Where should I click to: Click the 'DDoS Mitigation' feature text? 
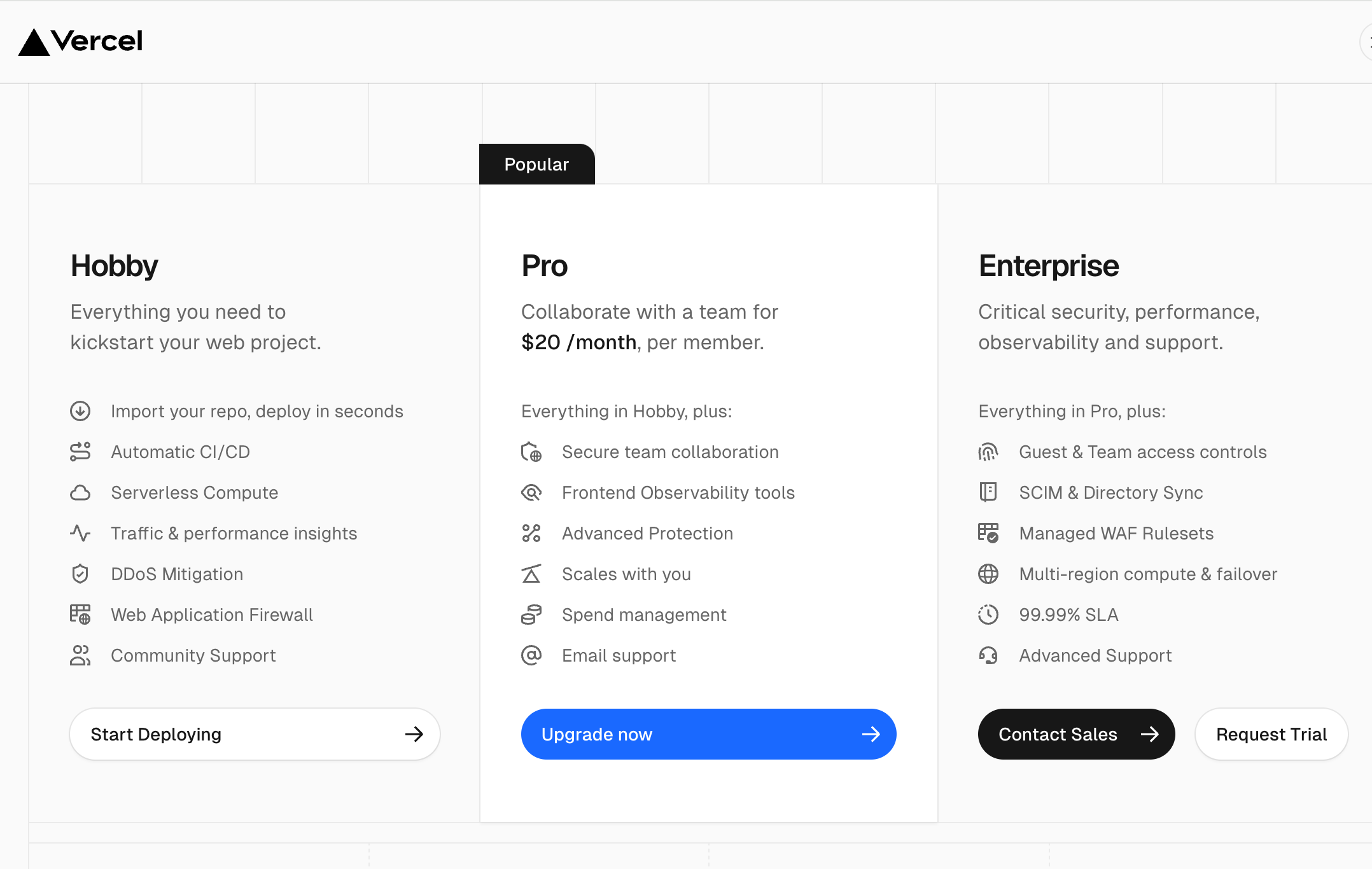pos(177,574)
